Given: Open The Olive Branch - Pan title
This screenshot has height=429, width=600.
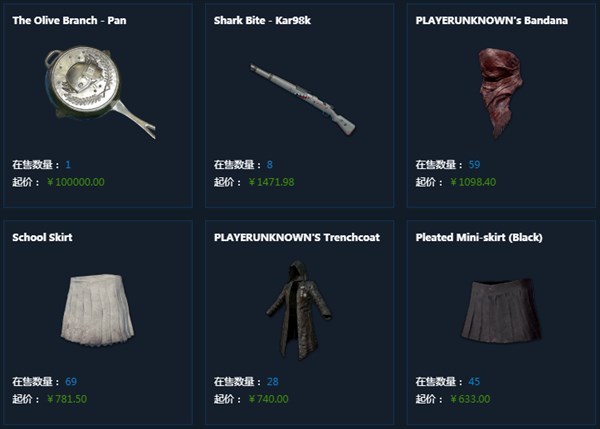Looking at the screenshot, I should [69, 20].
